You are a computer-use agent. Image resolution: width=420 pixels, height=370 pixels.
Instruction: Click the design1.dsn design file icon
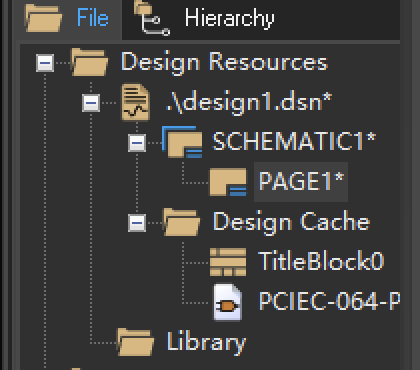click(136, 102)
